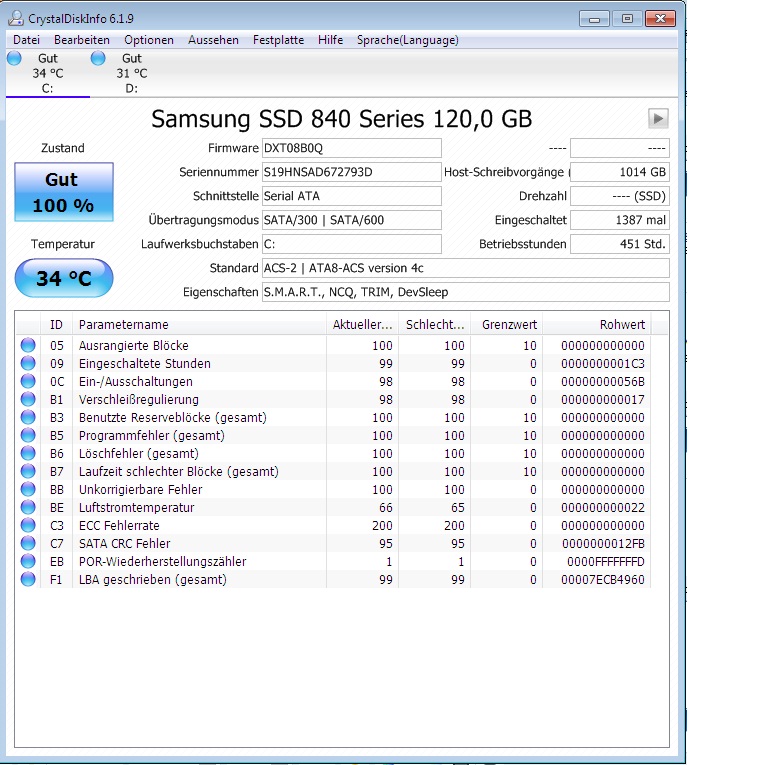The width and height of the screenshot is (768, 765).
Task: Click the status icon for Eingeschaltete Stunden
Action: click(28, 363)
